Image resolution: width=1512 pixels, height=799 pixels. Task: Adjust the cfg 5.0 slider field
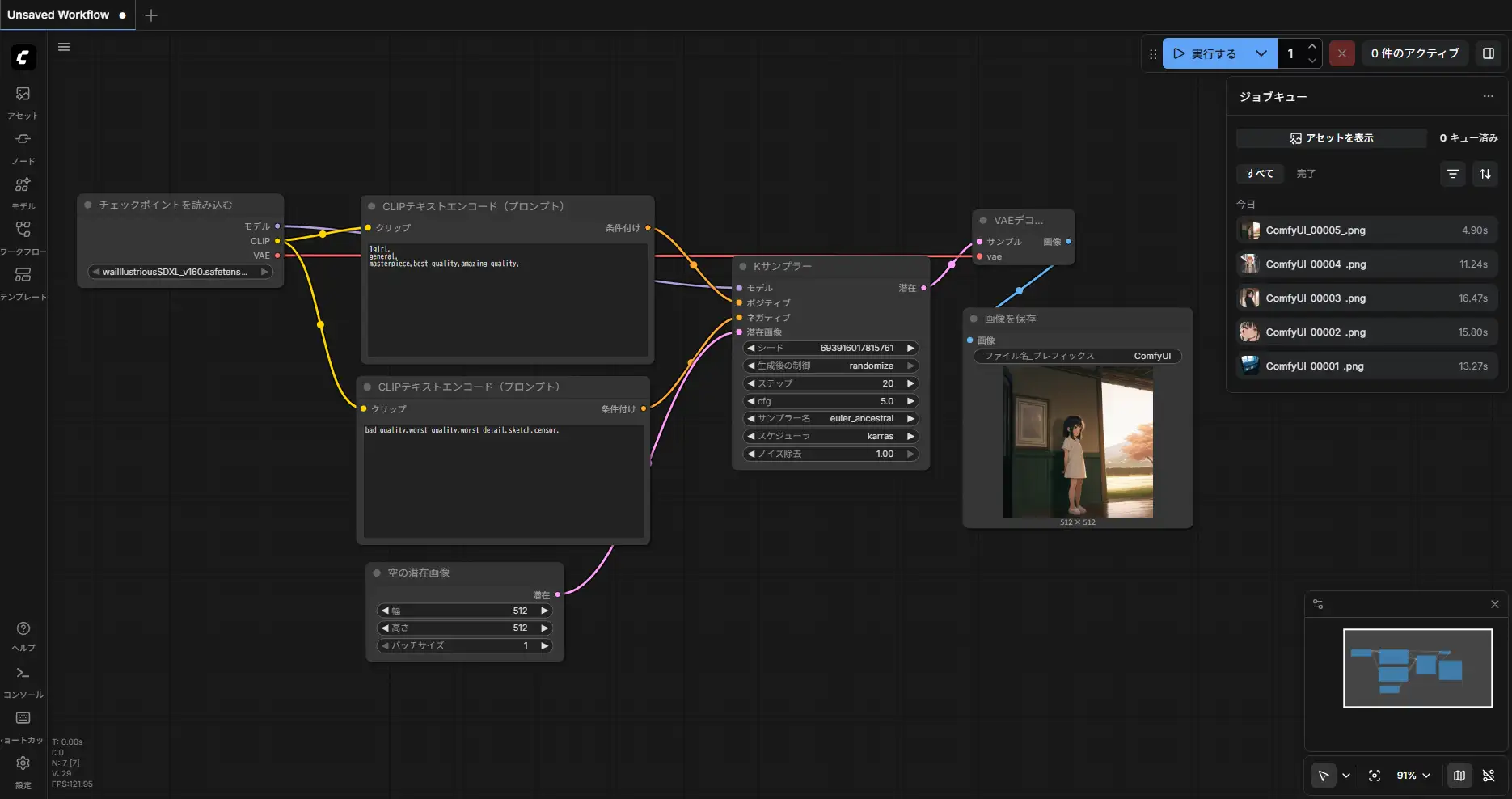(x=830, y=401)
